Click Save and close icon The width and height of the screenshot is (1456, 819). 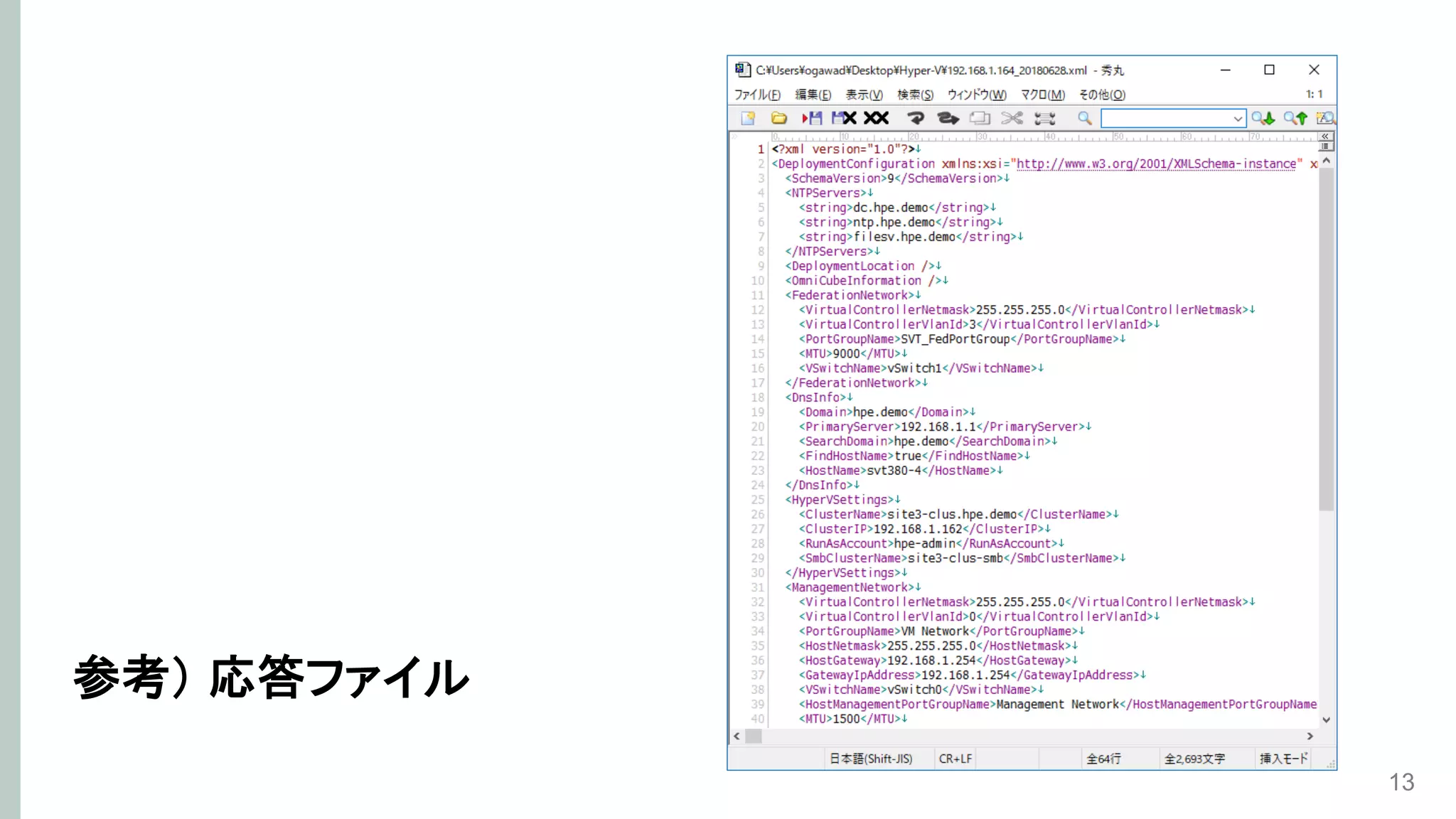point(844,119)
